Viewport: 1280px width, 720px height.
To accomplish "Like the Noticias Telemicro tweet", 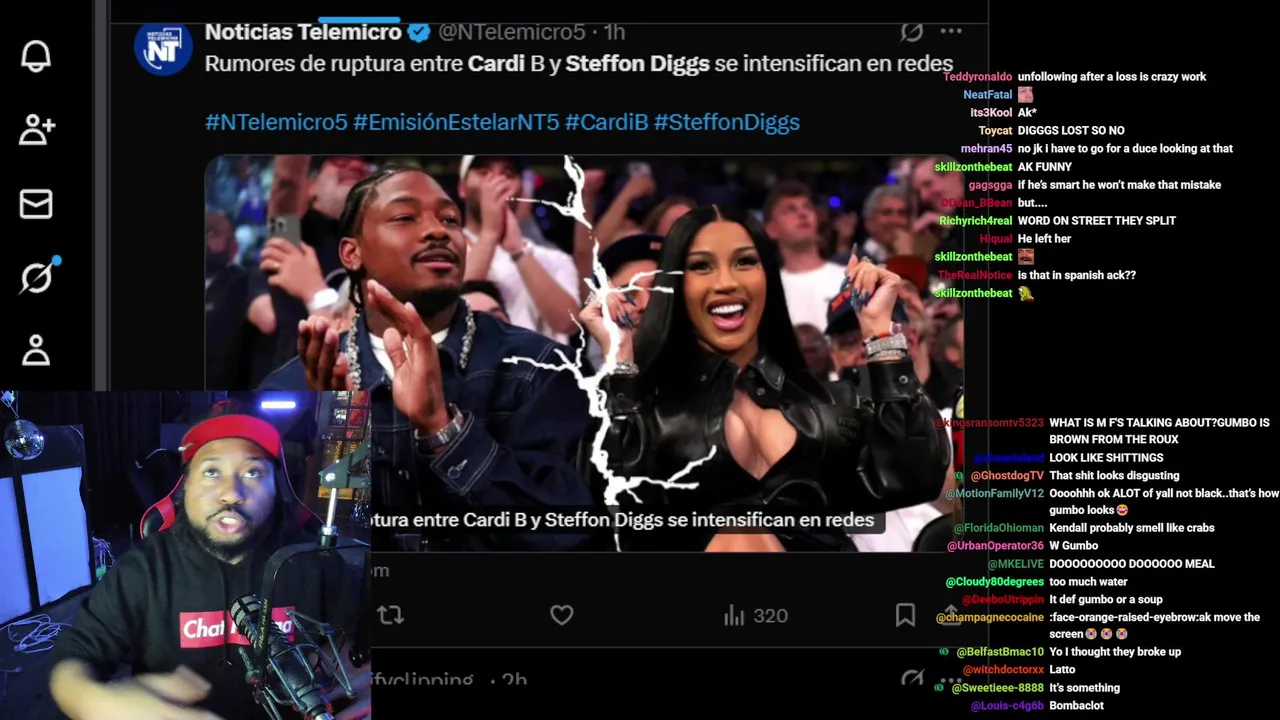I will pos(562,615).
